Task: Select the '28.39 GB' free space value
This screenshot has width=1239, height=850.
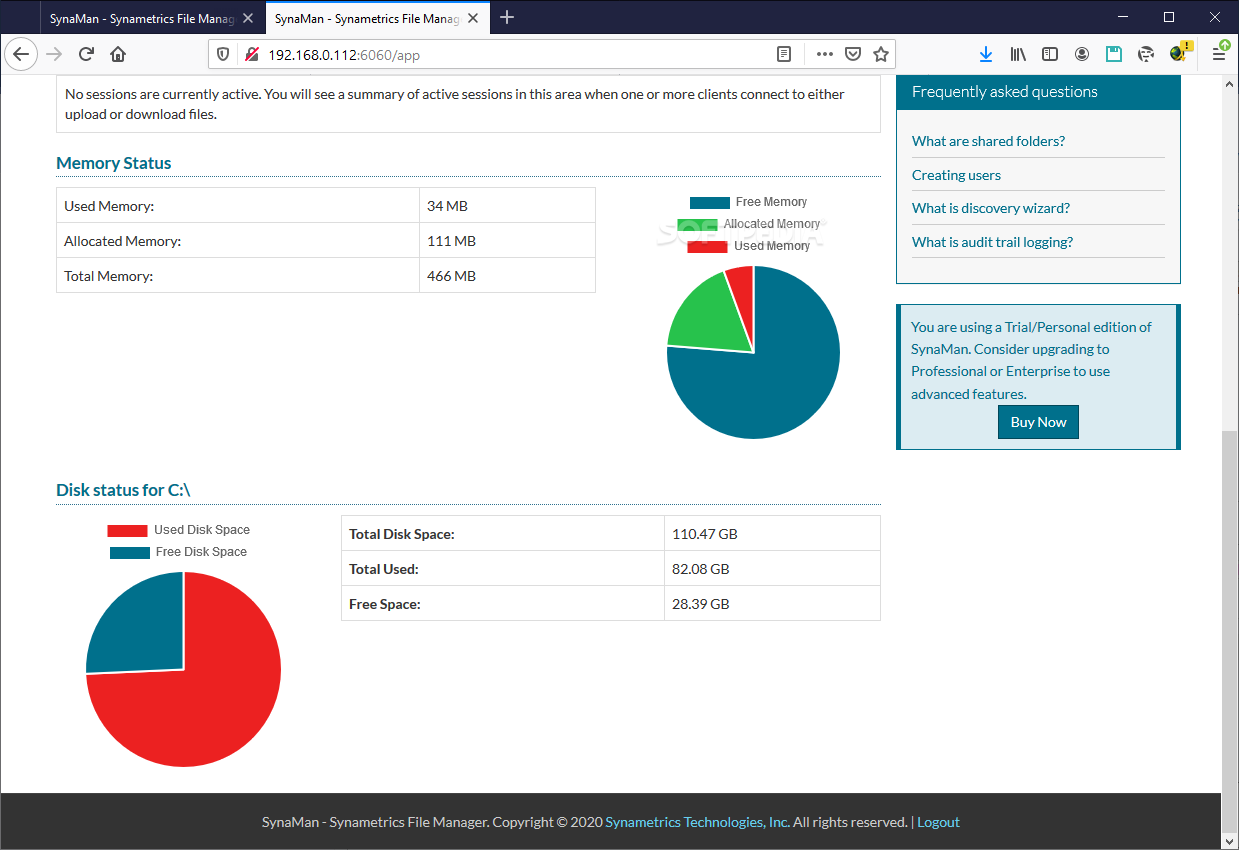Action: point(701,604)
